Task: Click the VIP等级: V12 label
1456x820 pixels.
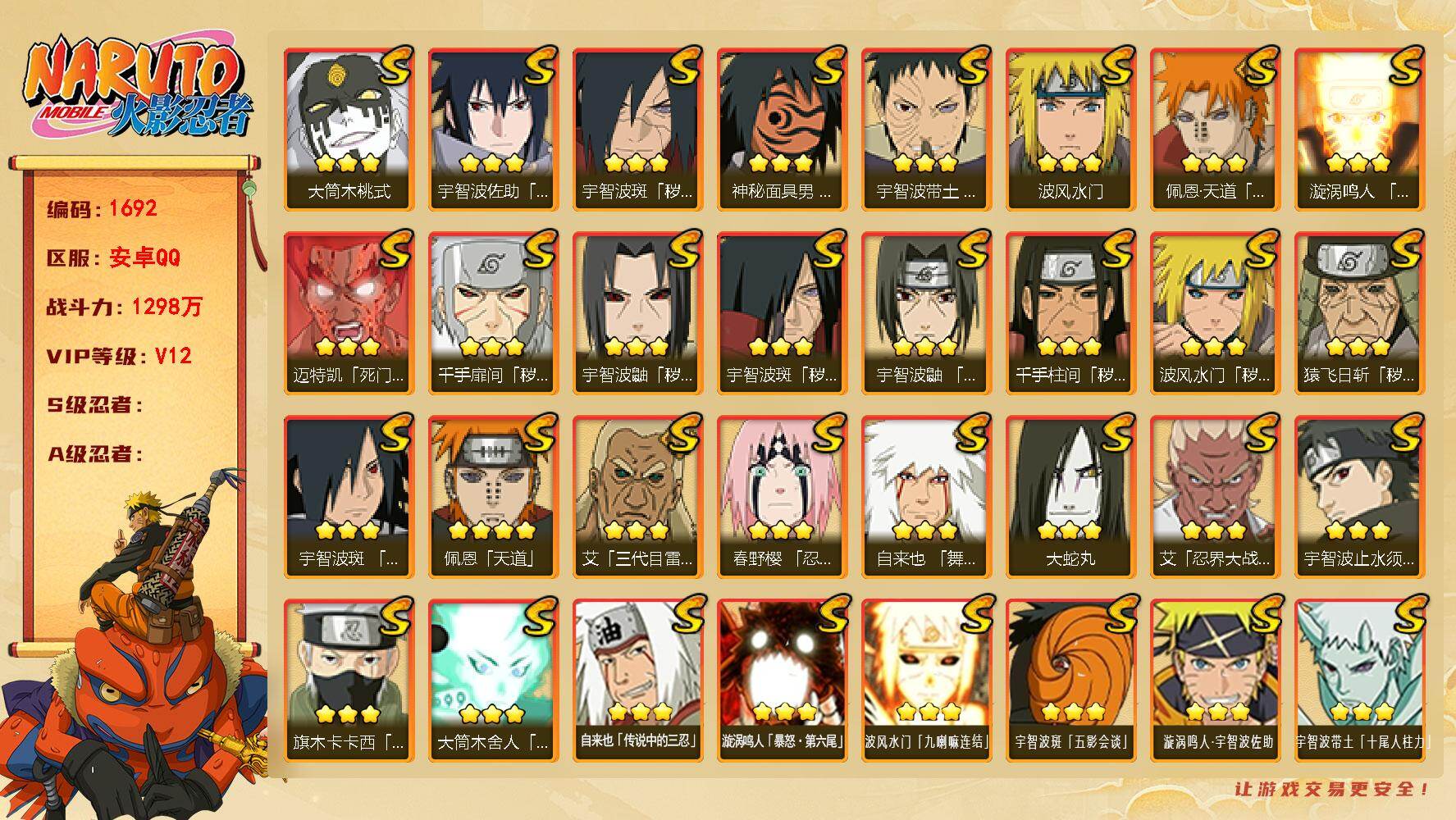Action: pos(120,357)
